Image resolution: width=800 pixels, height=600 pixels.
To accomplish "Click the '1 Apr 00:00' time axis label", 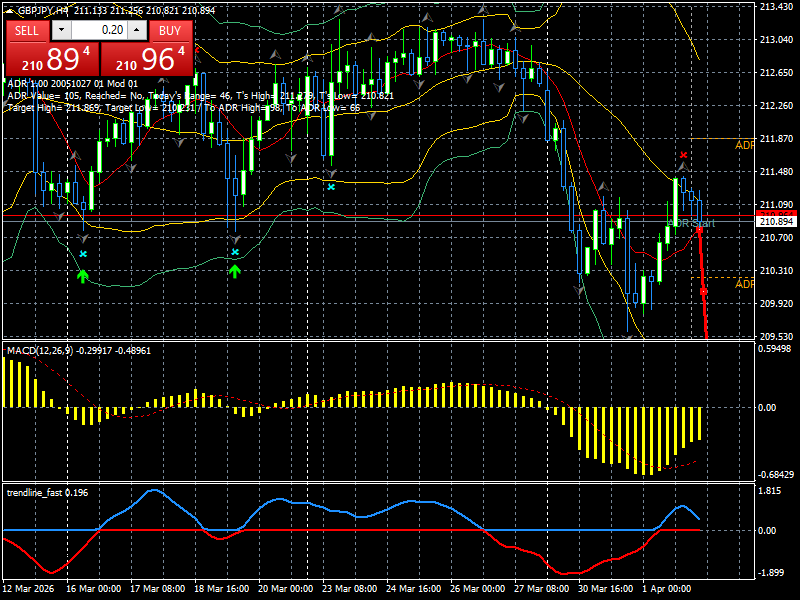I will coord(667,589).
